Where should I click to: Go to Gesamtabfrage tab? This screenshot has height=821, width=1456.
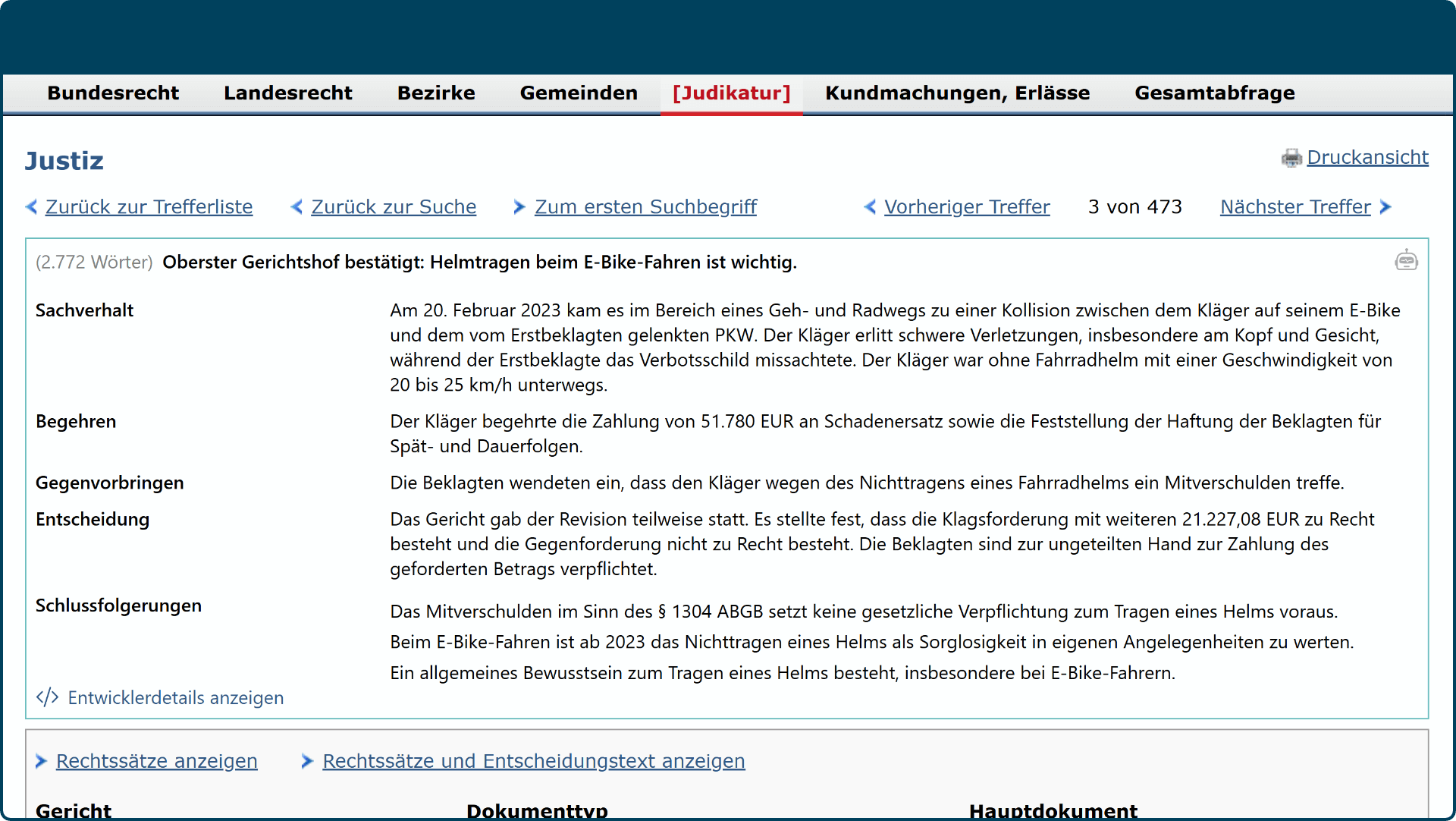1214,93
